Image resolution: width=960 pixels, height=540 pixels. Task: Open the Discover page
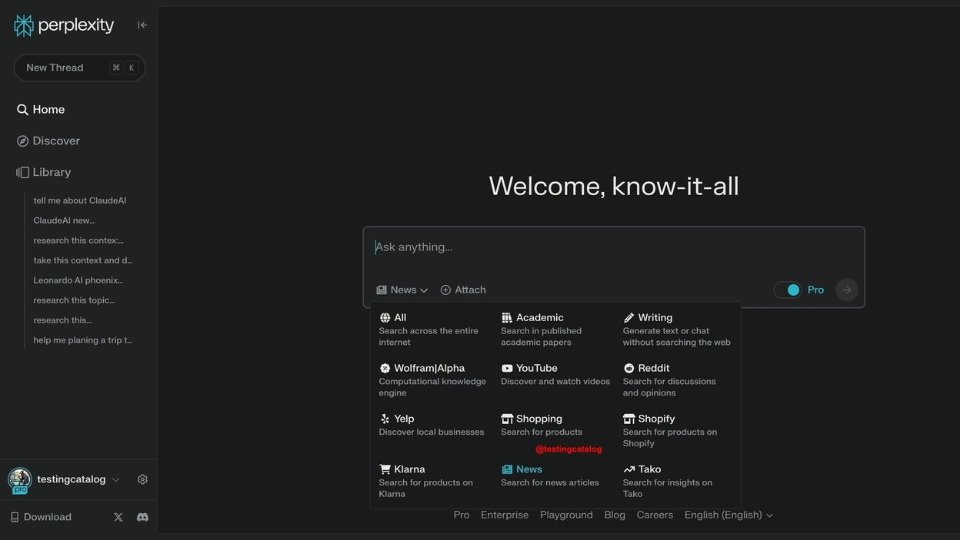tap(48, 141)
